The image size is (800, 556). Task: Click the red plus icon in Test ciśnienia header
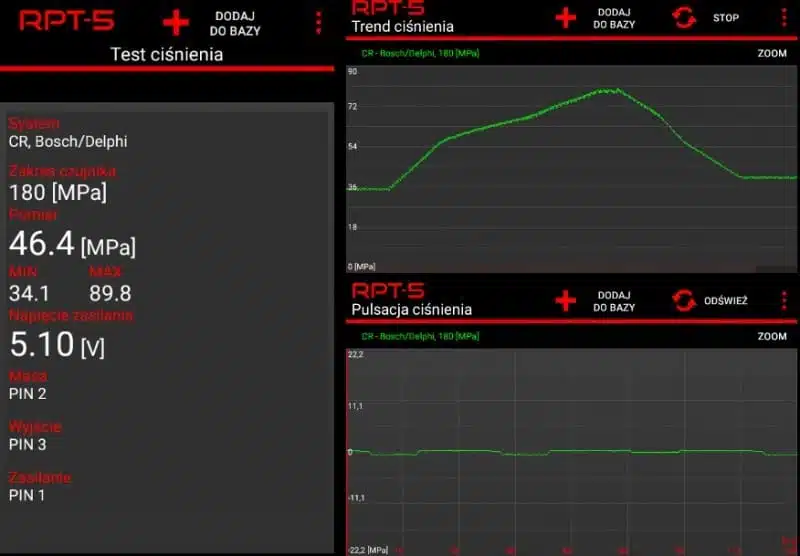[176, 23]
